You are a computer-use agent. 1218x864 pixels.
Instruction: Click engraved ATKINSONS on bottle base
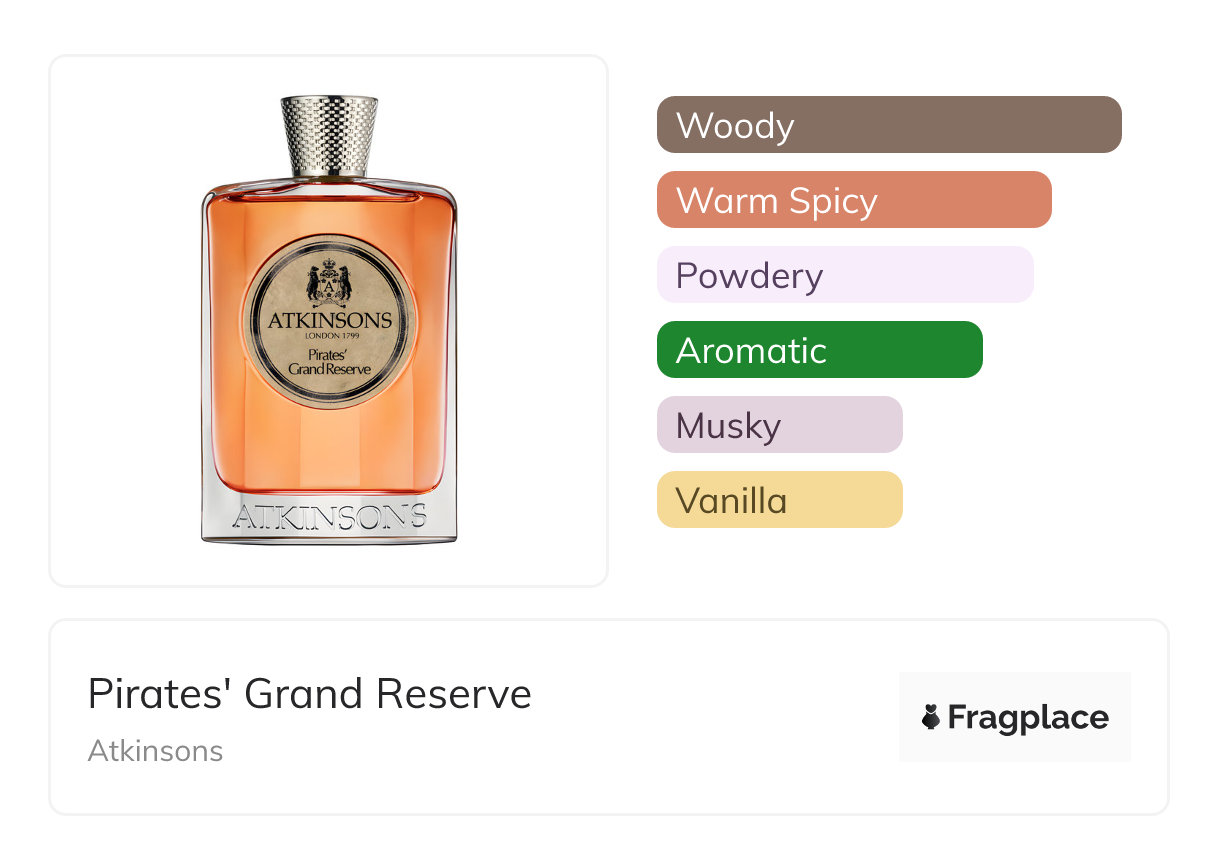[329, 517]
